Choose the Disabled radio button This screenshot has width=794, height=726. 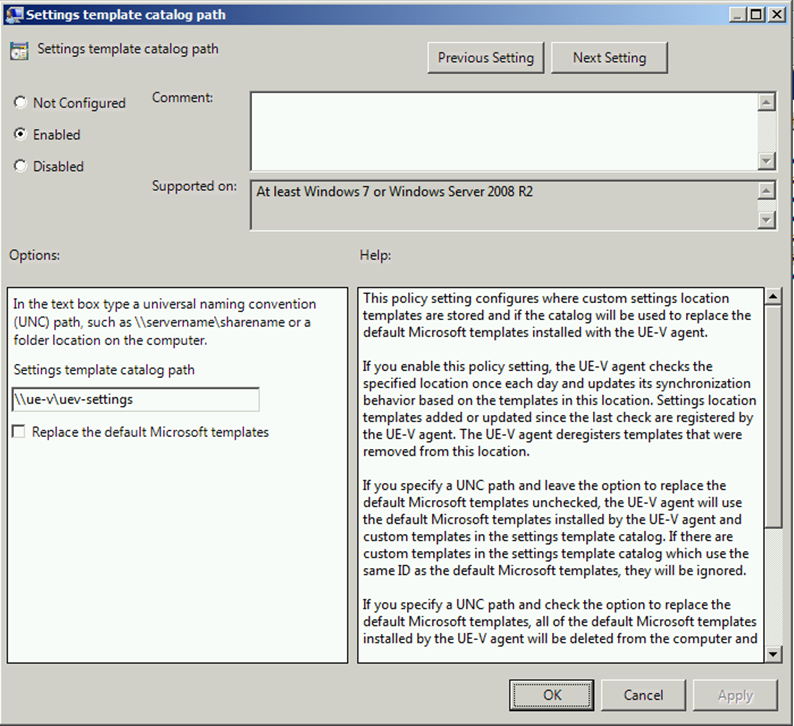(x=21, y=167)
